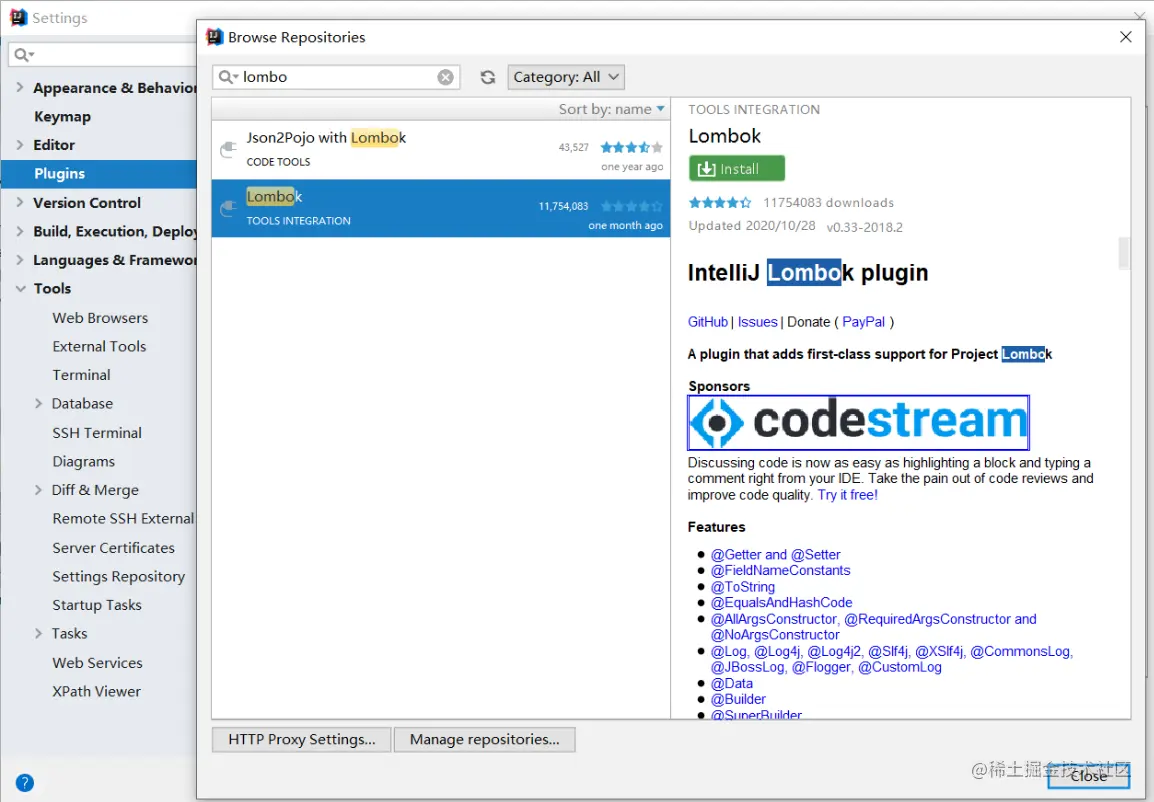Screen dimensions: 1154x802
Task: Open Remote SSH External Tools settings
Action: (x=124, y=519)
